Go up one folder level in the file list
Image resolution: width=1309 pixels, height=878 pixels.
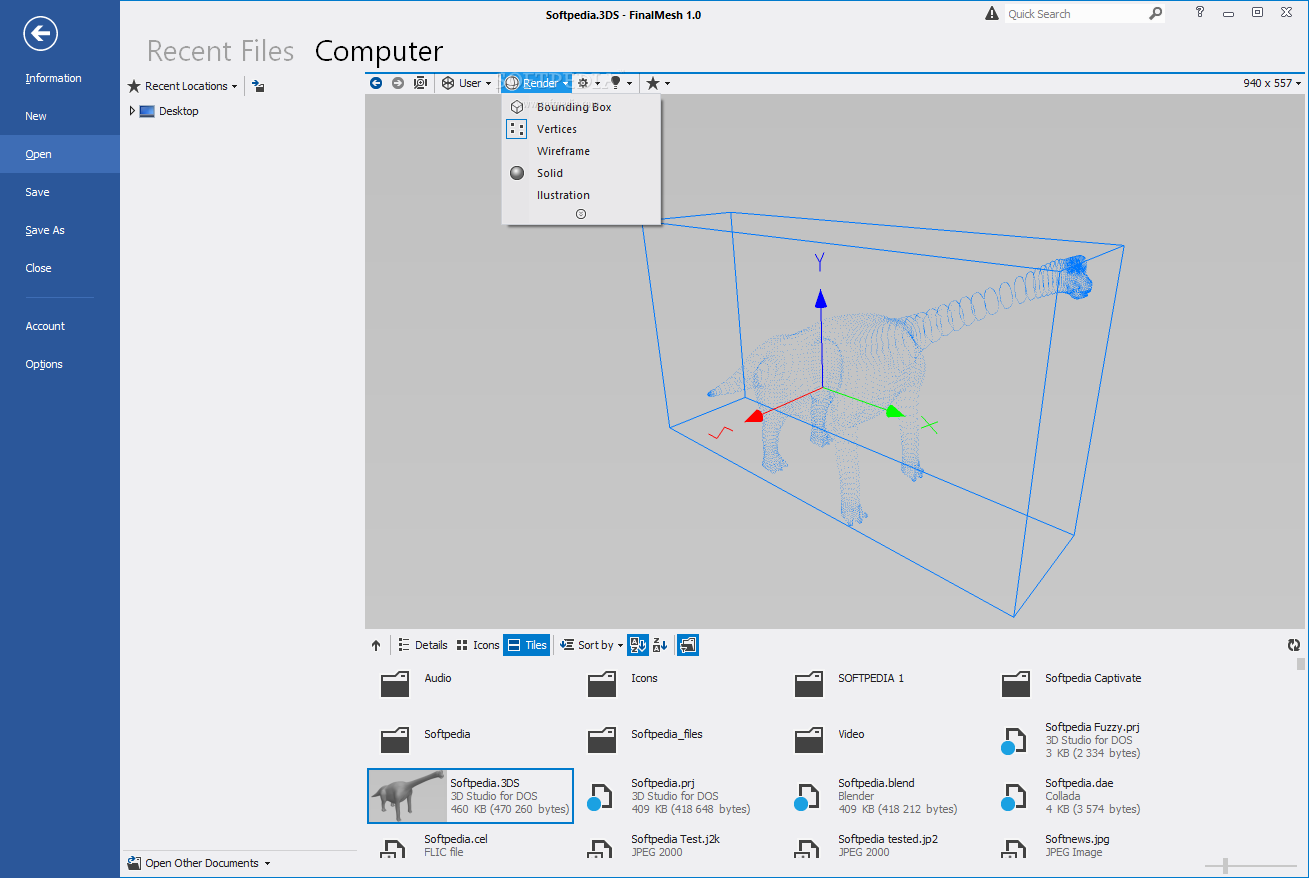click(x=376, y=645)
